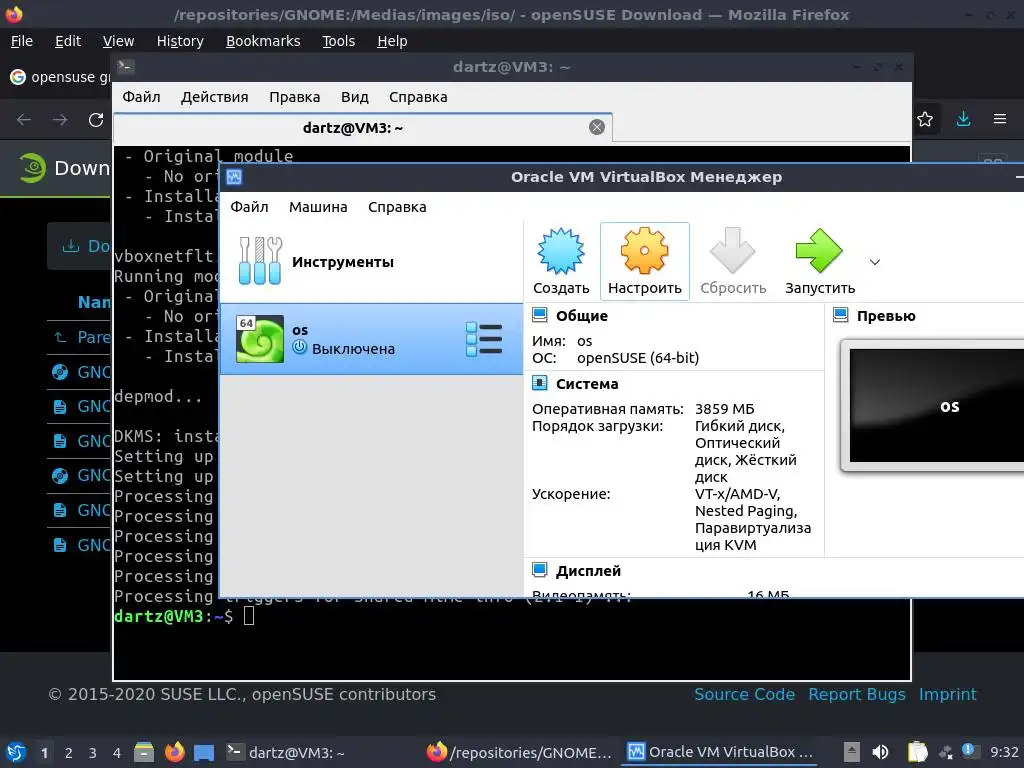This screenshot has height=768, width=1024.
Task: Switch to workspace 3
Action: (93, 753)
